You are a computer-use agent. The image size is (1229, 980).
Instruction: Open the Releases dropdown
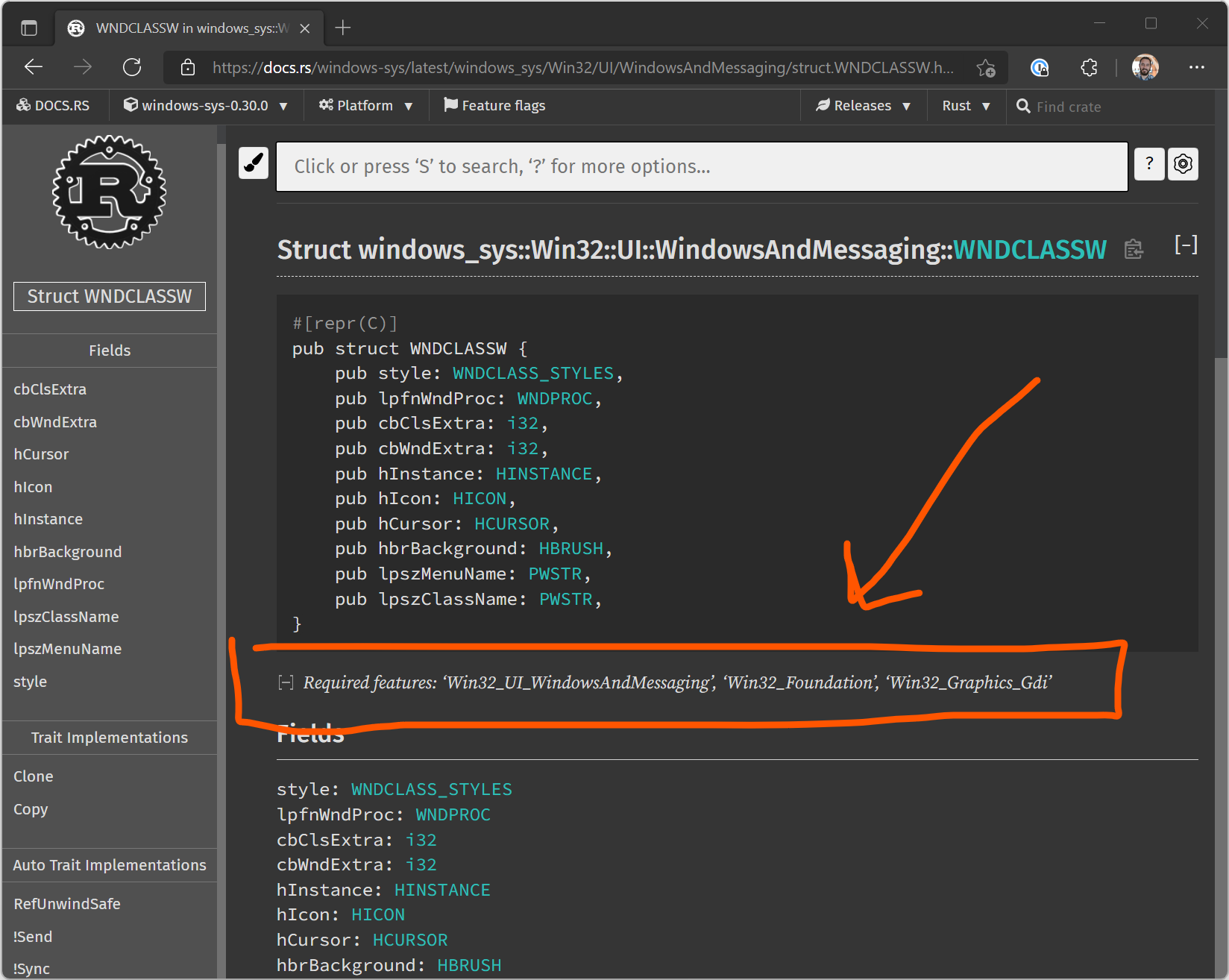coord(863,105)
